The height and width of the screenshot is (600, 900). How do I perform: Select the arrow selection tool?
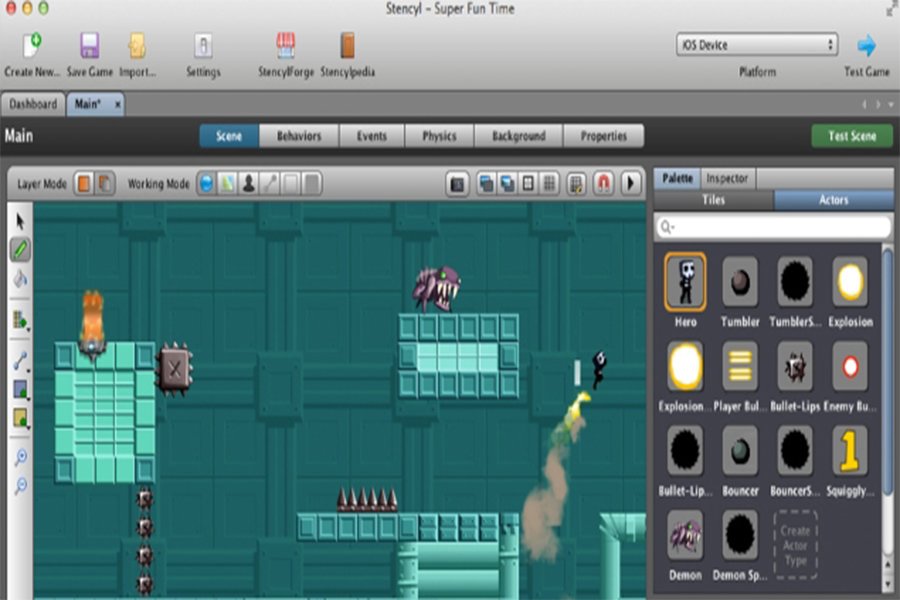click(21, 221)
